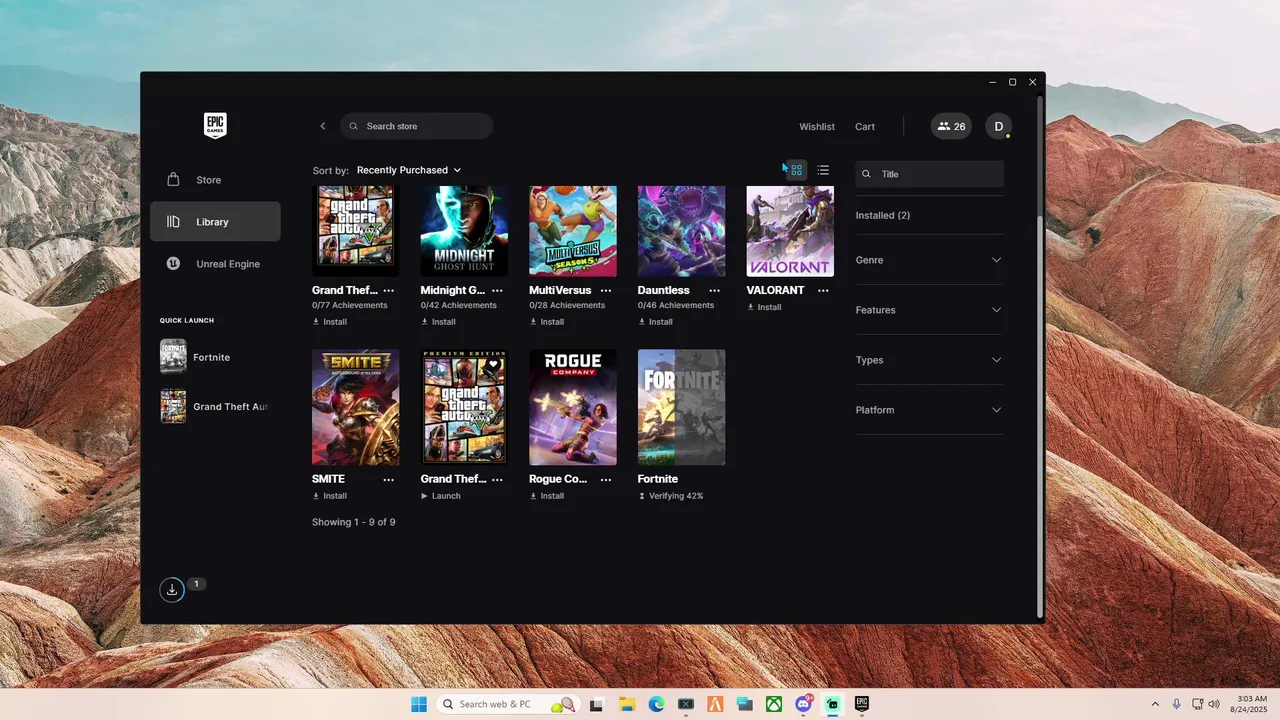This screenshot has width=1280, height=720.
Task: Open three-dot menu for SMITE
Action: point(389,480)
